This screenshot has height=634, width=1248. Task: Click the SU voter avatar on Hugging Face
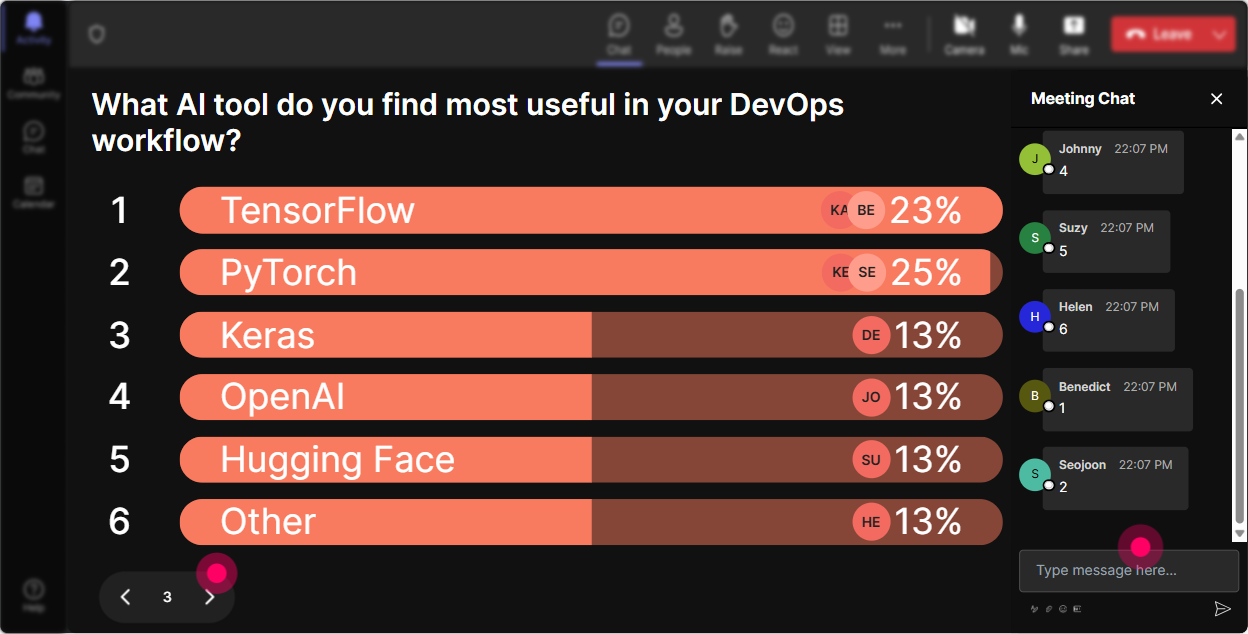click(x=871, y=460)
